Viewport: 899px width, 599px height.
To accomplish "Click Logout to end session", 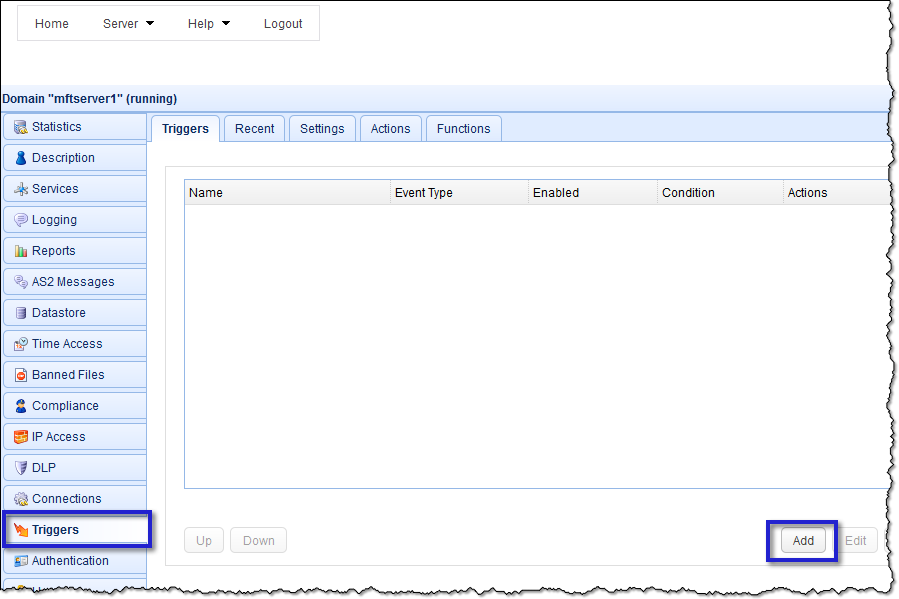I will [x=283, y=23].
